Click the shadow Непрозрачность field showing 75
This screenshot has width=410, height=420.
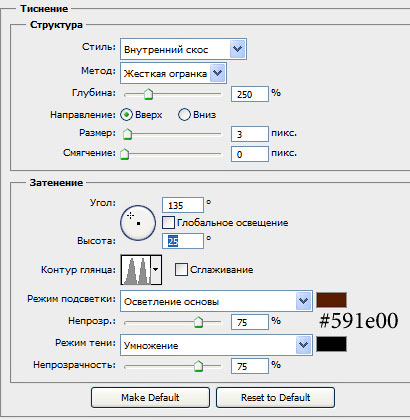pos(250,366)
